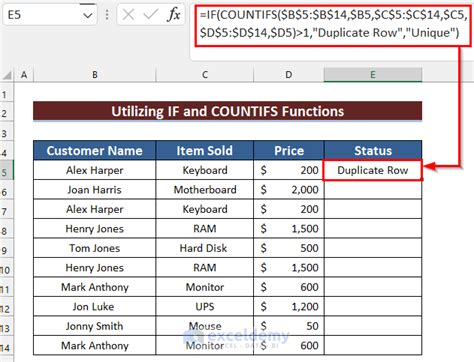The image size is (474, 362).
Task: Select the Motherboard cell
Action: coord(205,190)
